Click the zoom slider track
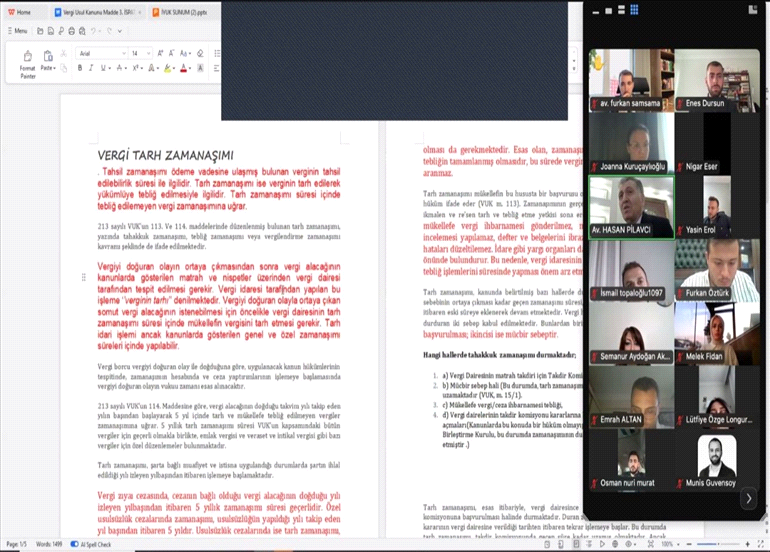The height and width of the screenshot is (552, 770). tap(718, 544)
